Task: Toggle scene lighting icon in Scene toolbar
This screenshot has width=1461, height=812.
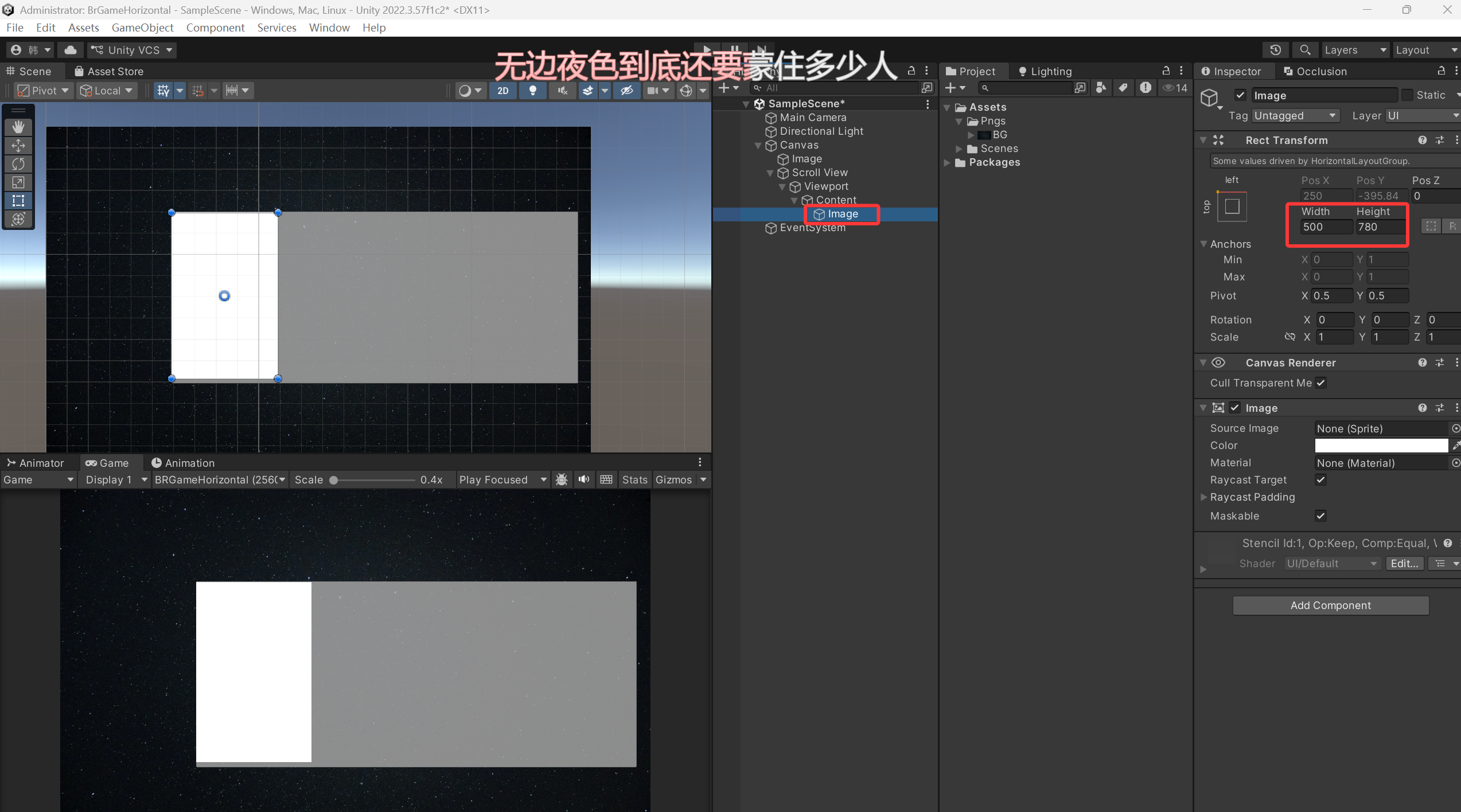Action: [x=532, y=90]
